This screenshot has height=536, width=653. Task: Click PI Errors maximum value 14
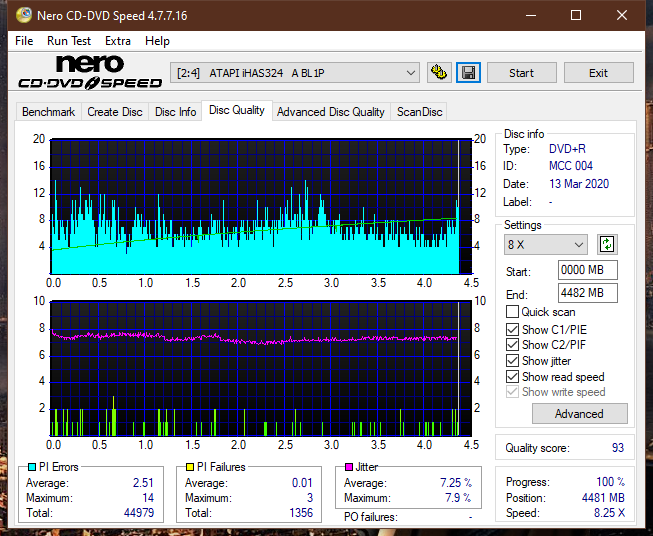tap(148, 498)
